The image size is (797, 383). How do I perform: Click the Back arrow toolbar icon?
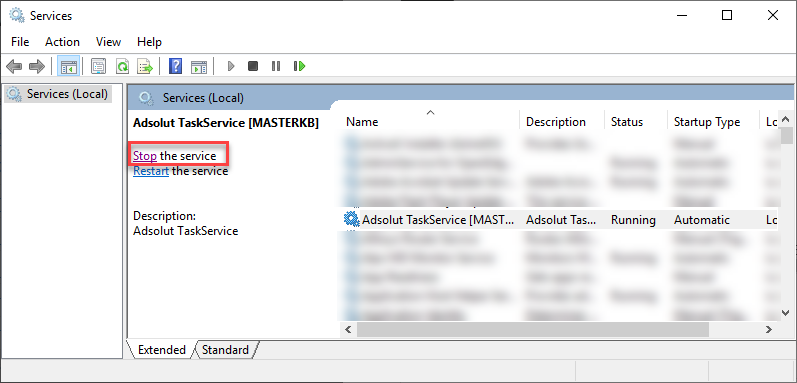(14, 66)
